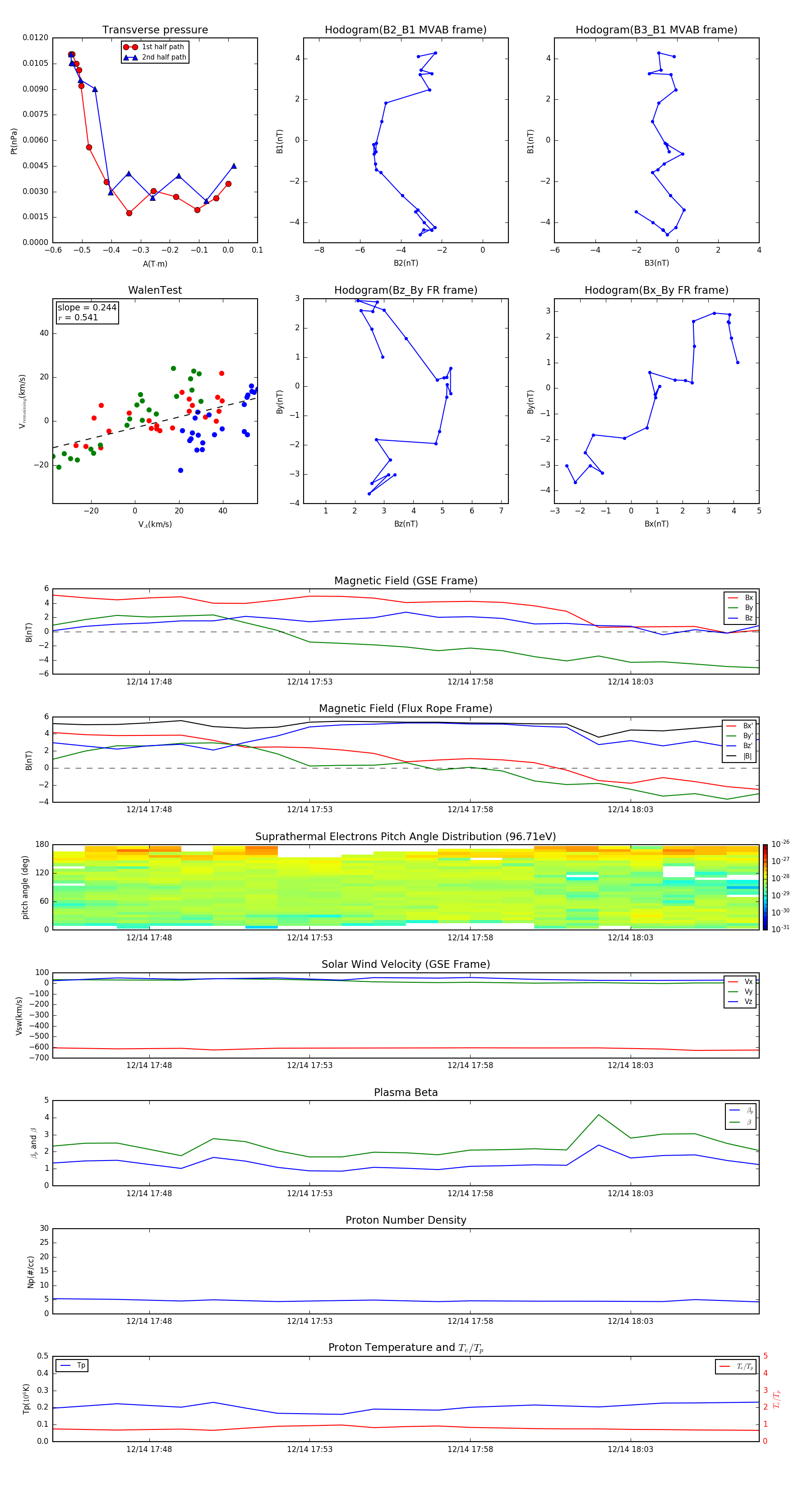This screenshot has height=1489, width=812.
Task: Click 'Bz' in the GSE magnetic field legend
Action: [x=740, y=618]
